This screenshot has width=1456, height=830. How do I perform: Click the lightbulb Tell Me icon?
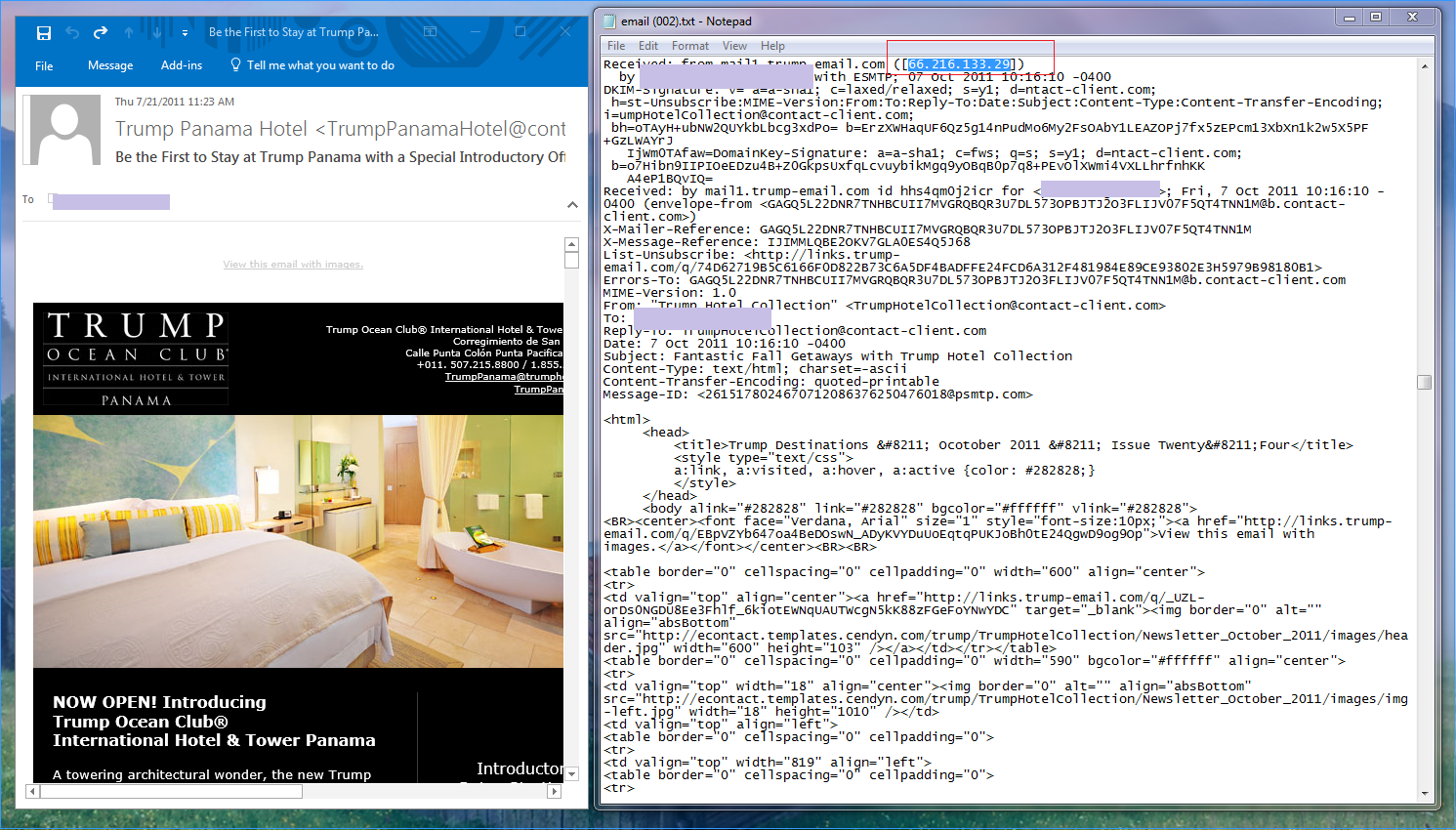(x=235, y=64)
